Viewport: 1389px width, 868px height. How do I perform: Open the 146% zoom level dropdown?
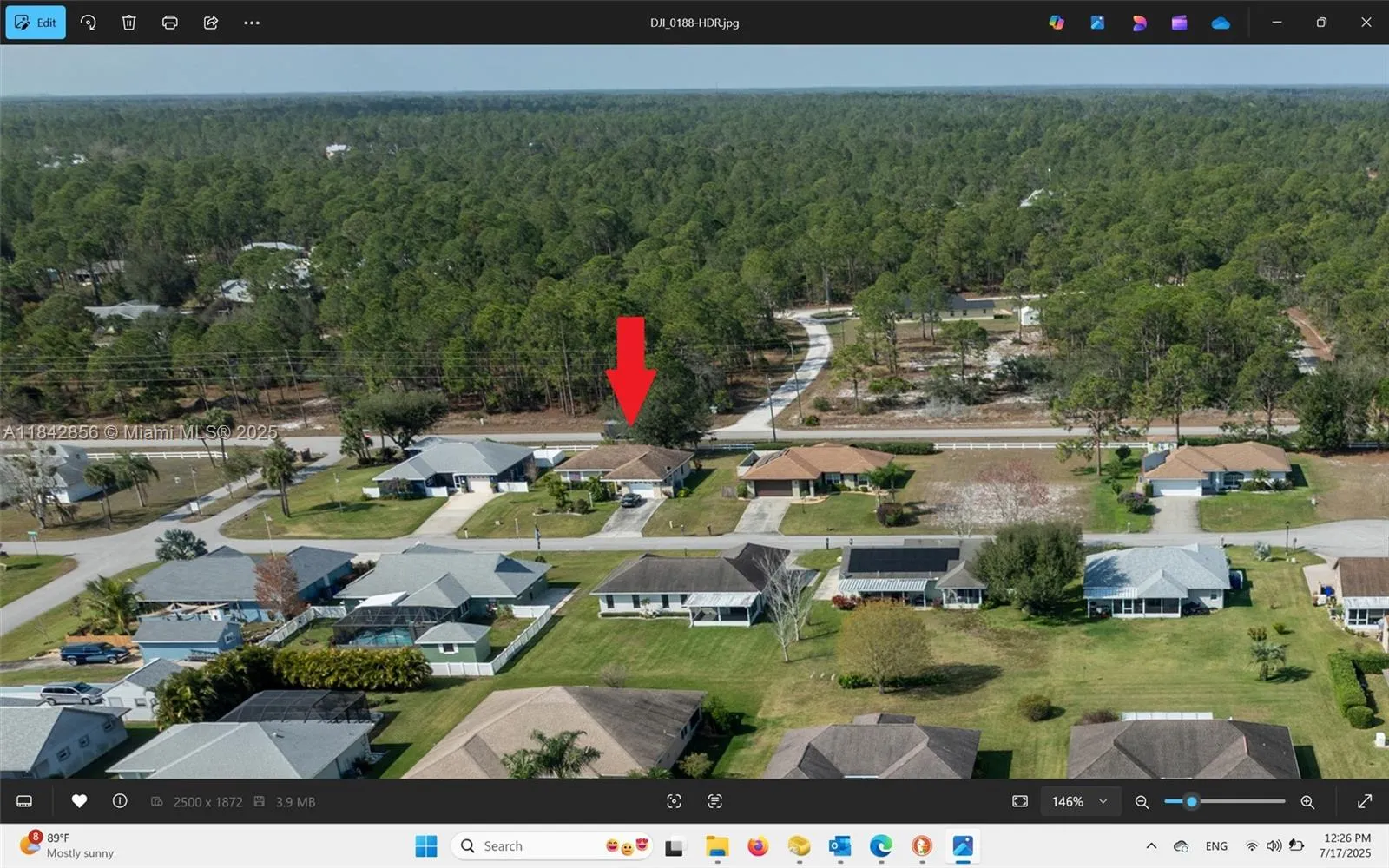click(1080, 801)
